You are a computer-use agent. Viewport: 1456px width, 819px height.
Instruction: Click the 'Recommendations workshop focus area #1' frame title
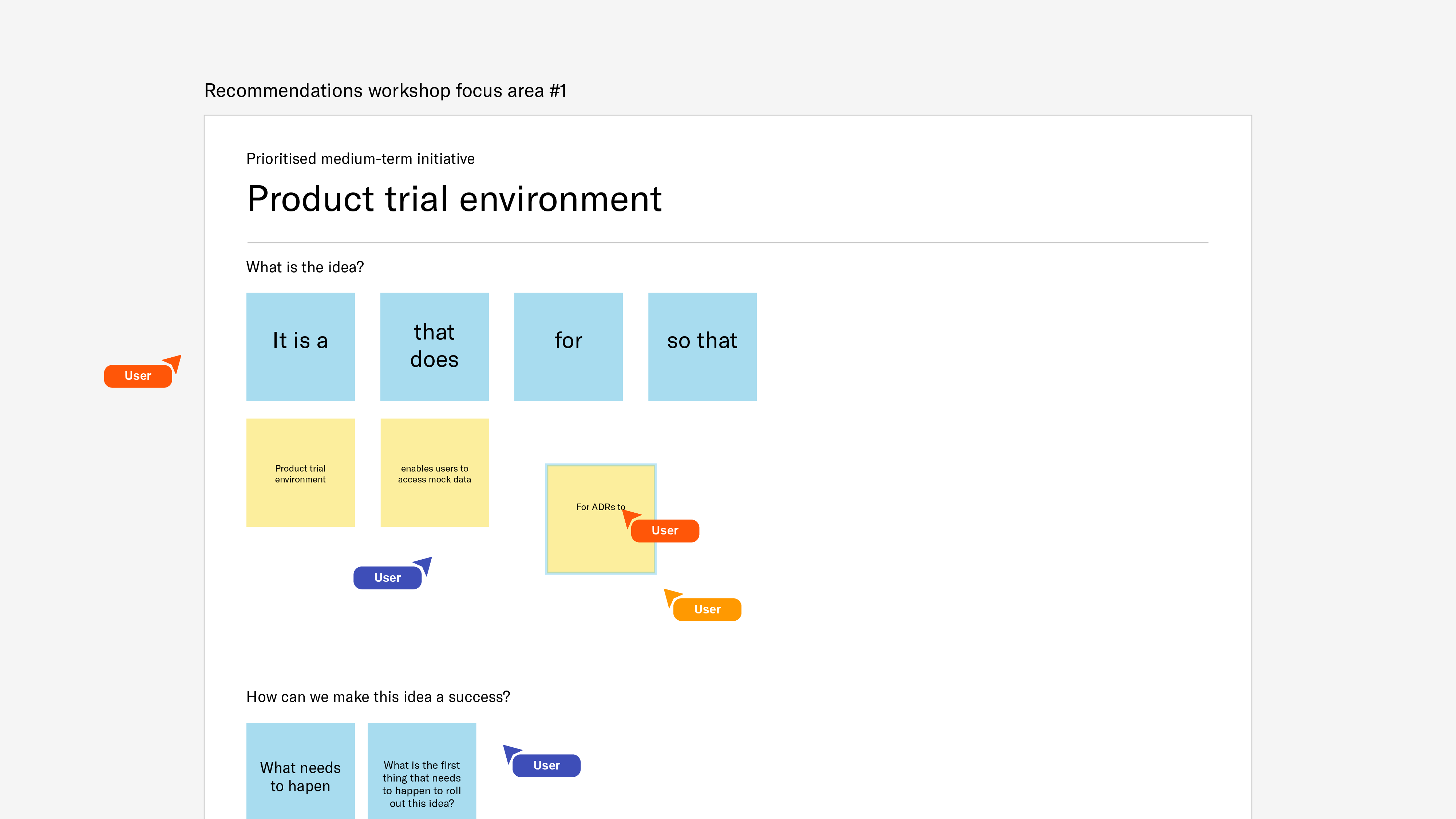coord(385,90)
